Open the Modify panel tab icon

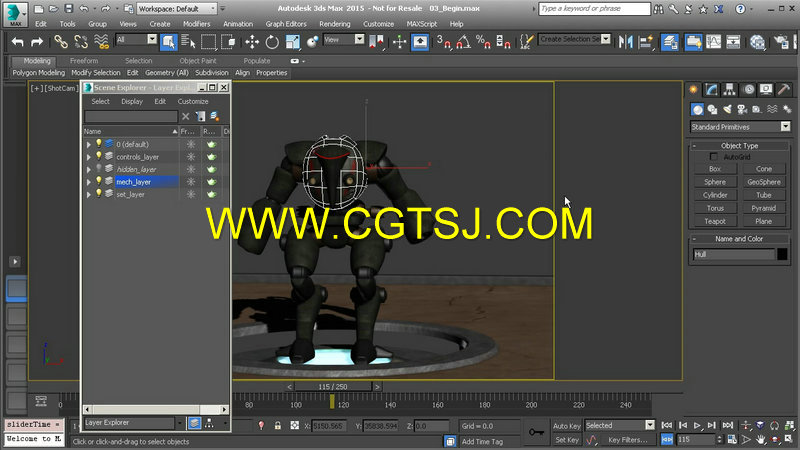(711, 90)
